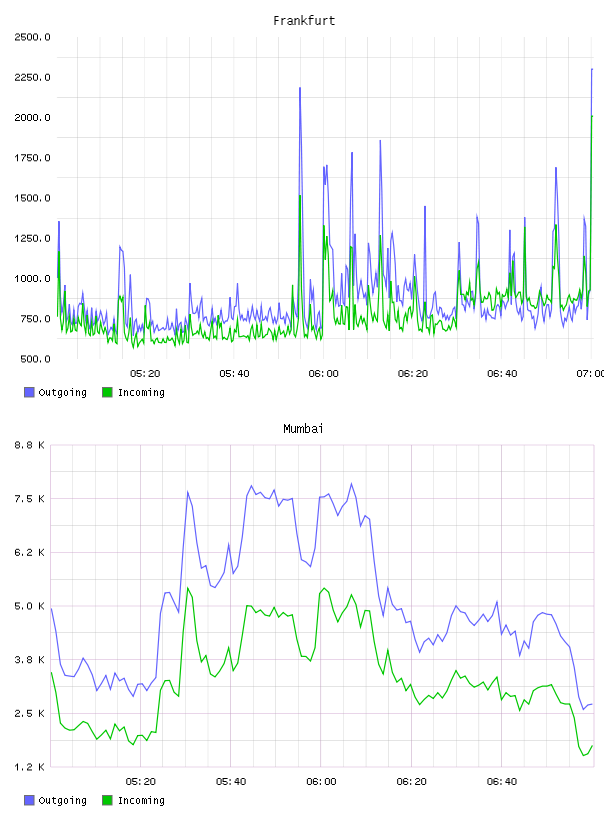
Task: Click the 1.2 K y-axis label
Action: pos(30,767)
